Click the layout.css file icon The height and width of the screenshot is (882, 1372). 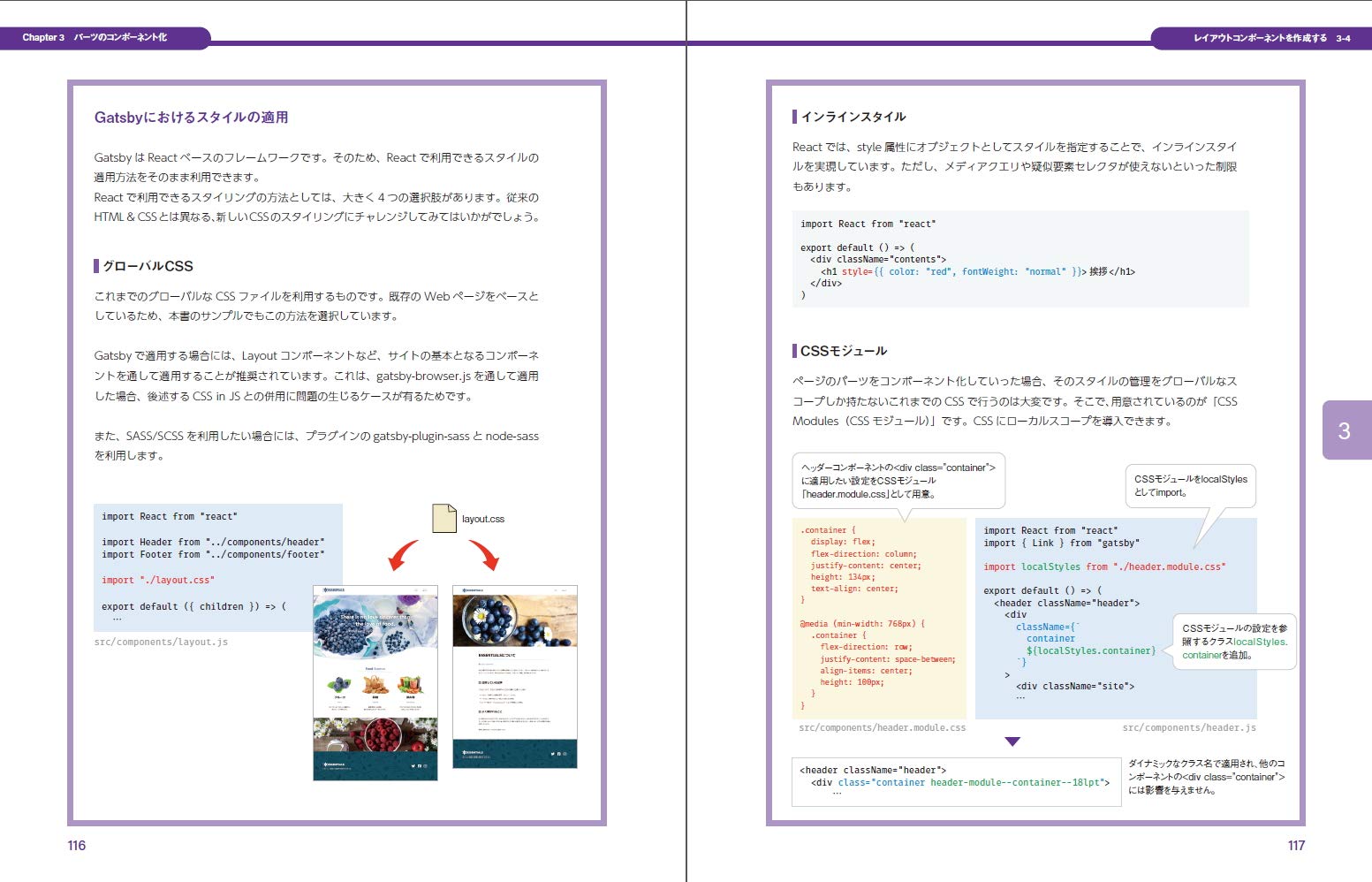[444, 518]
